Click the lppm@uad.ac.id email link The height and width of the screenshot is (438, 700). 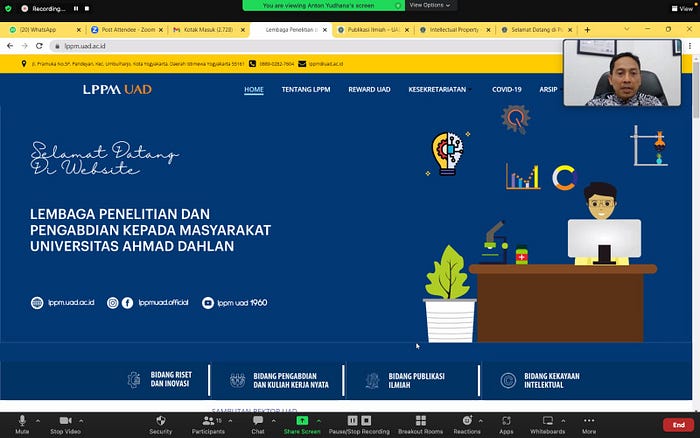(x=326, y=64)
